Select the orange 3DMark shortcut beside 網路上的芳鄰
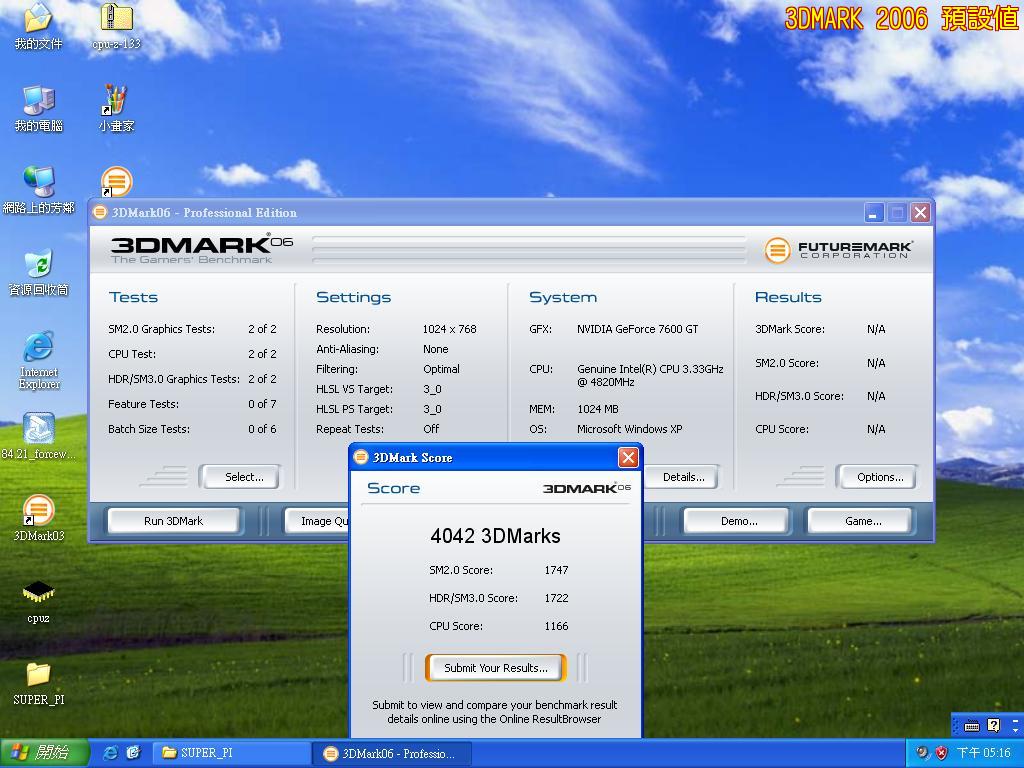This screenshot has width=1024, height=768. pos(116,182)
